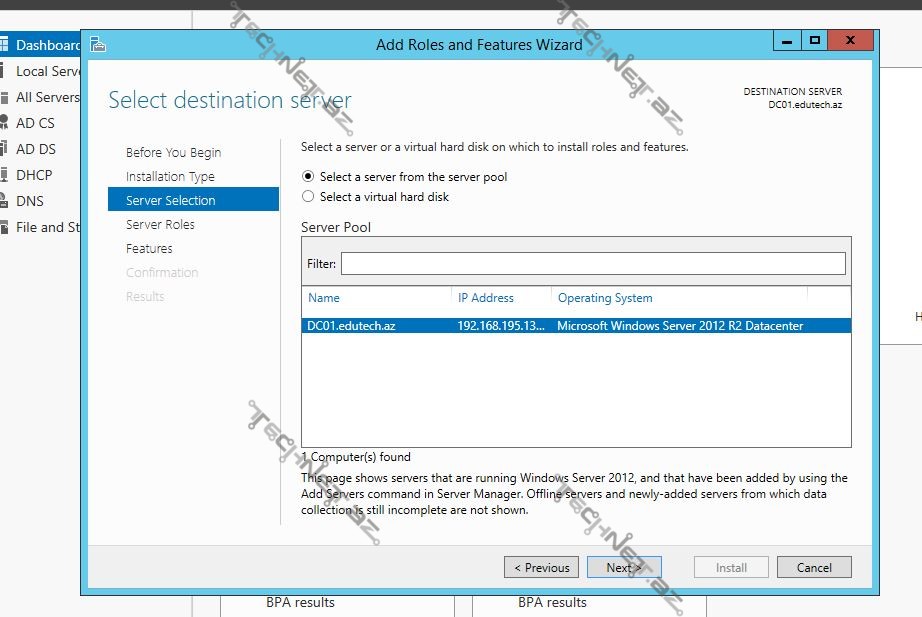This screenshot has width=922, height=617.
Task: Jump to Features step
Action: (149, 249)
